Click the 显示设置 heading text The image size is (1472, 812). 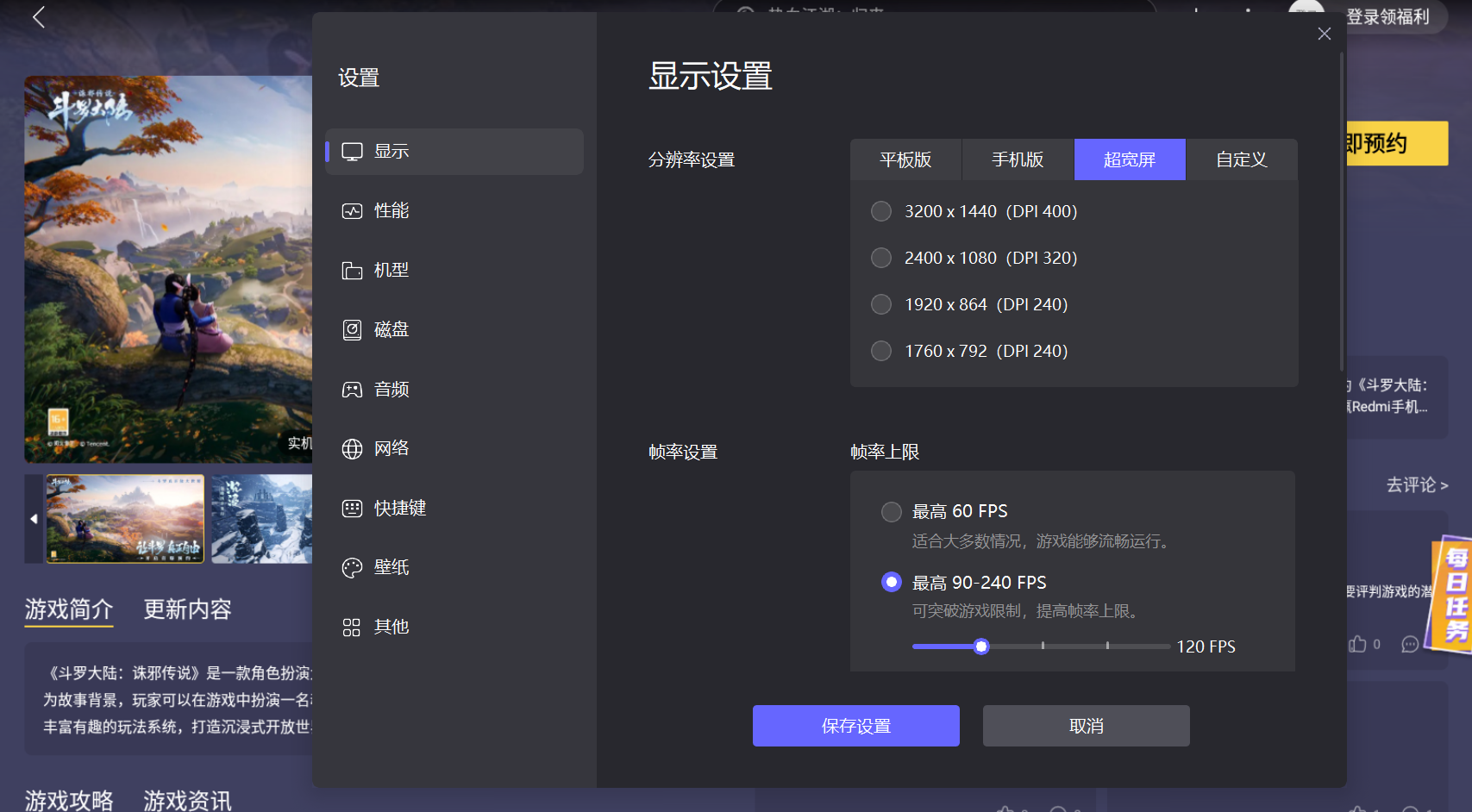711,76
